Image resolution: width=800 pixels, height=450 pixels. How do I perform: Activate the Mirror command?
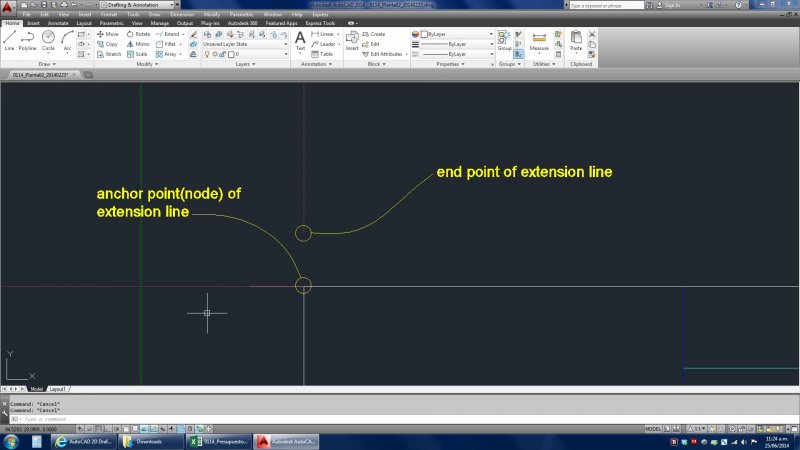tap(138, 44)
